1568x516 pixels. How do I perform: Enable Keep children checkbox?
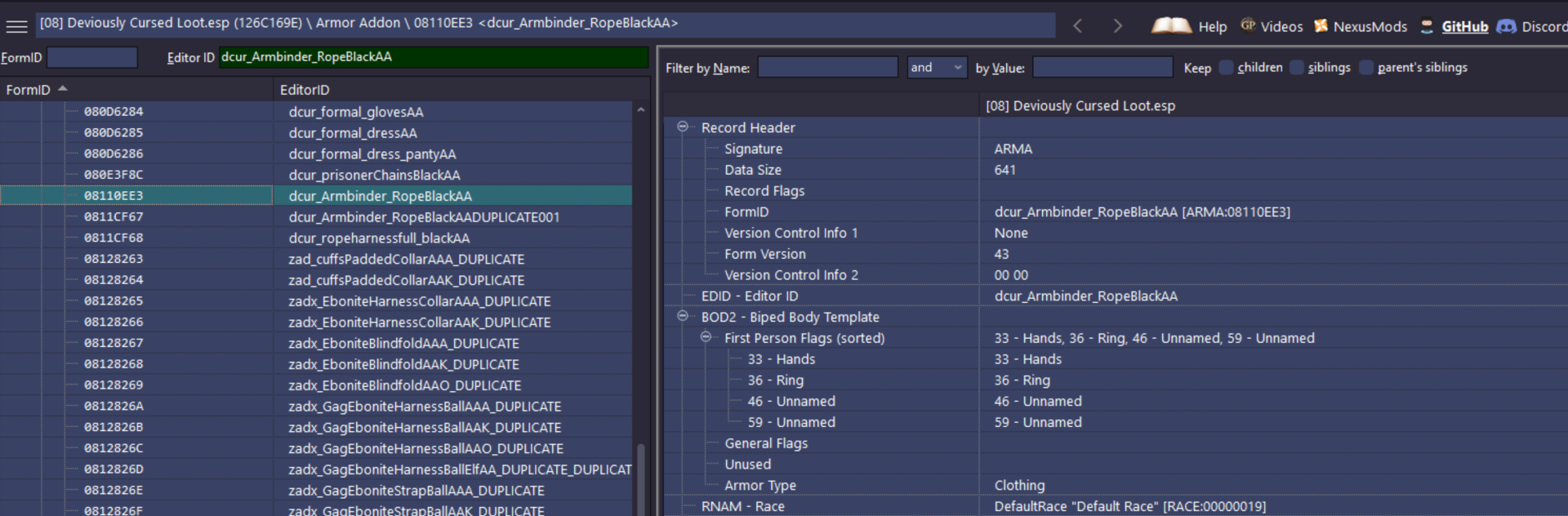pyautogui.click(x=1226, y=68)
